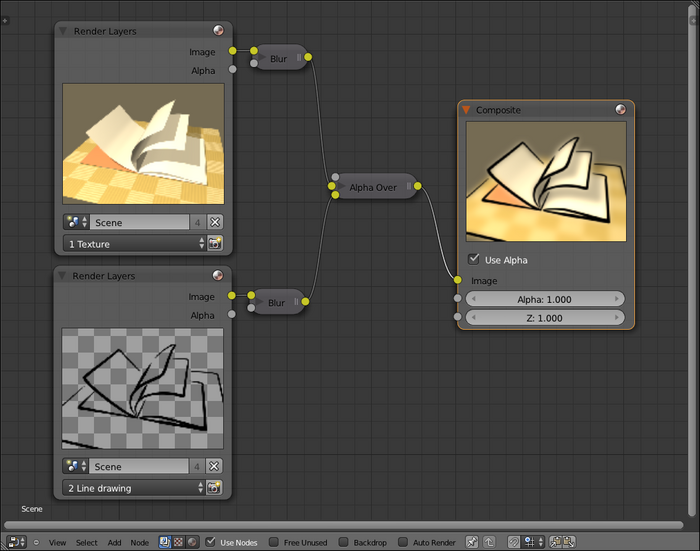The height and width of the screenshot is (551, 700).
Task: Click the Alpha Over node
Action: [x=373, y=187]
